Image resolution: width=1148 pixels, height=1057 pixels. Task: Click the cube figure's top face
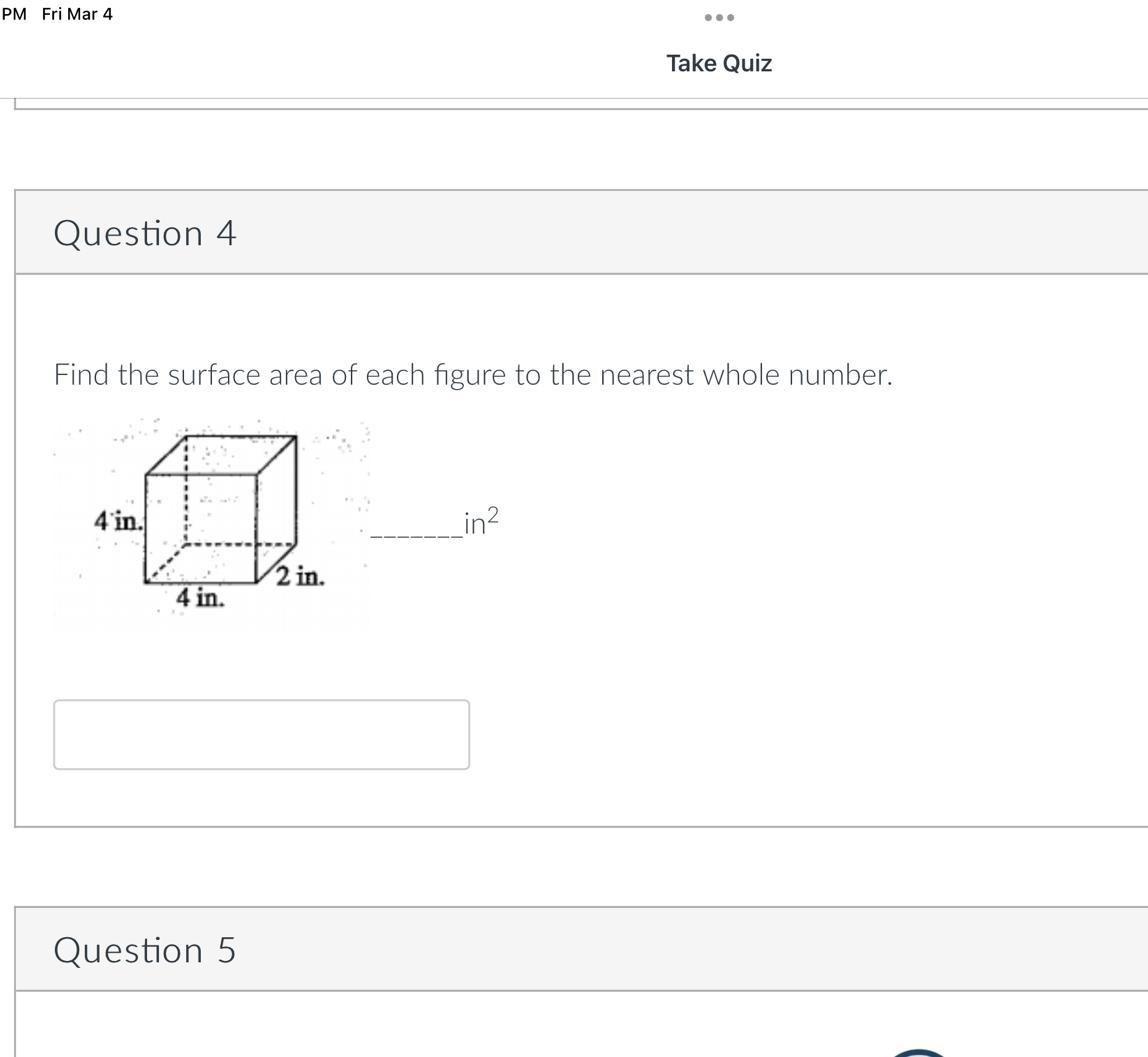[x=222, y=454]
